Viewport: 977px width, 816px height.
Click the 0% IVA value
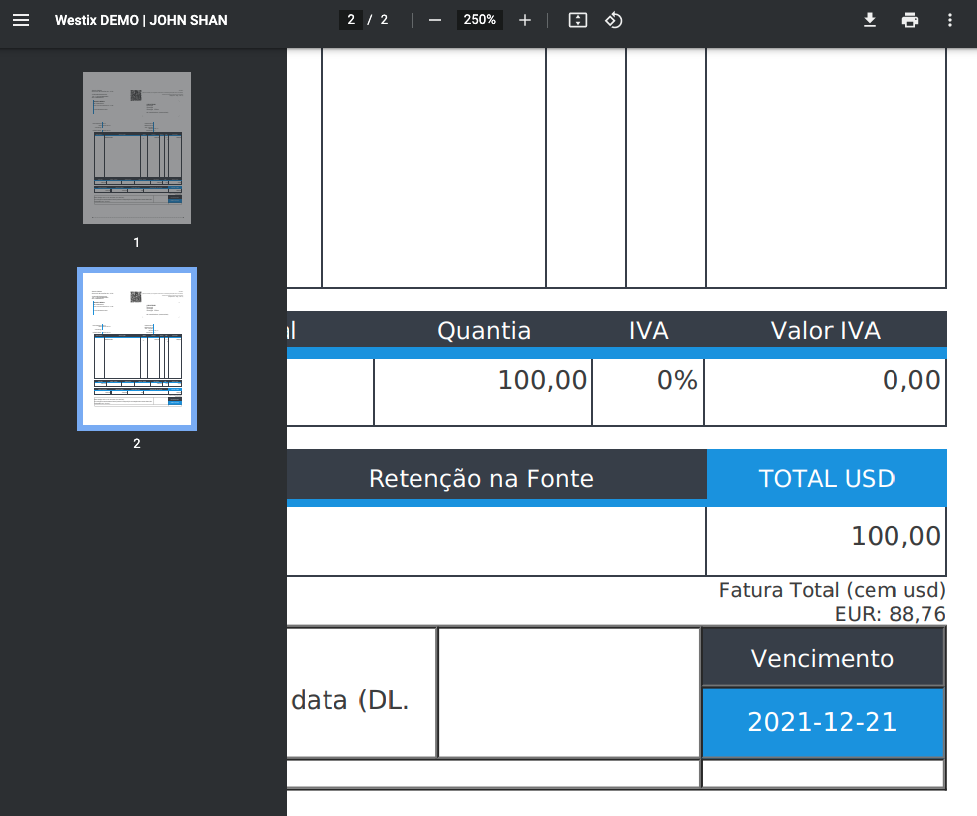(676, 380)
